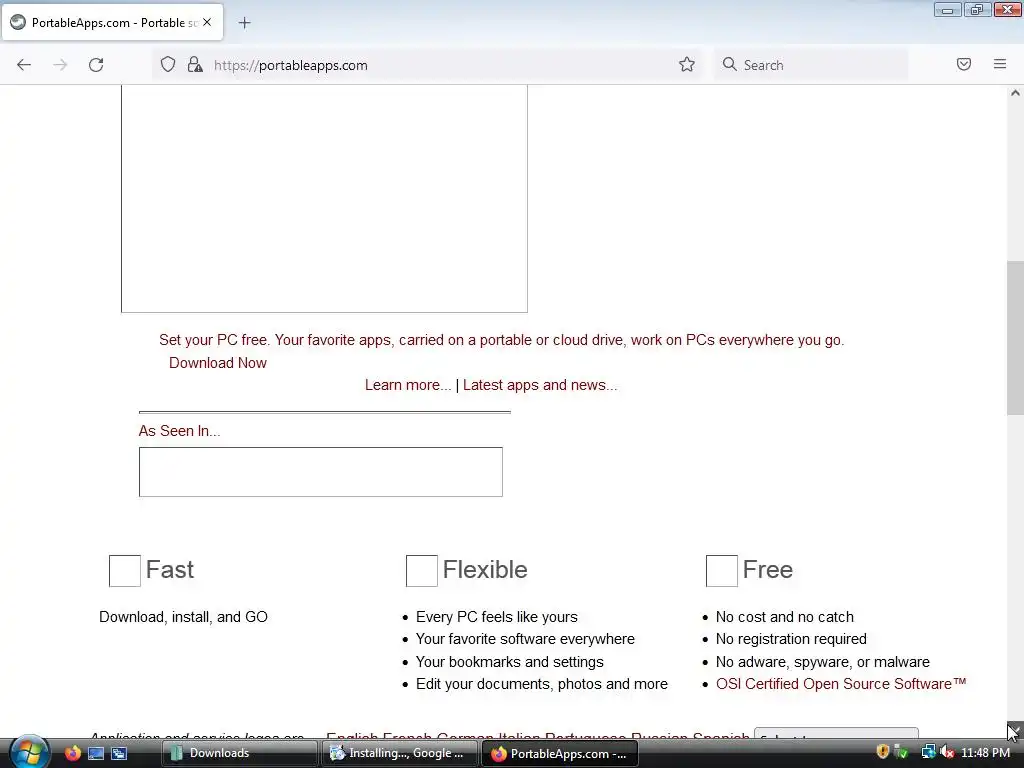Click the scrollbar up arrow
The width and height of the screenshot is (1024, 768).
point(1015,93)
